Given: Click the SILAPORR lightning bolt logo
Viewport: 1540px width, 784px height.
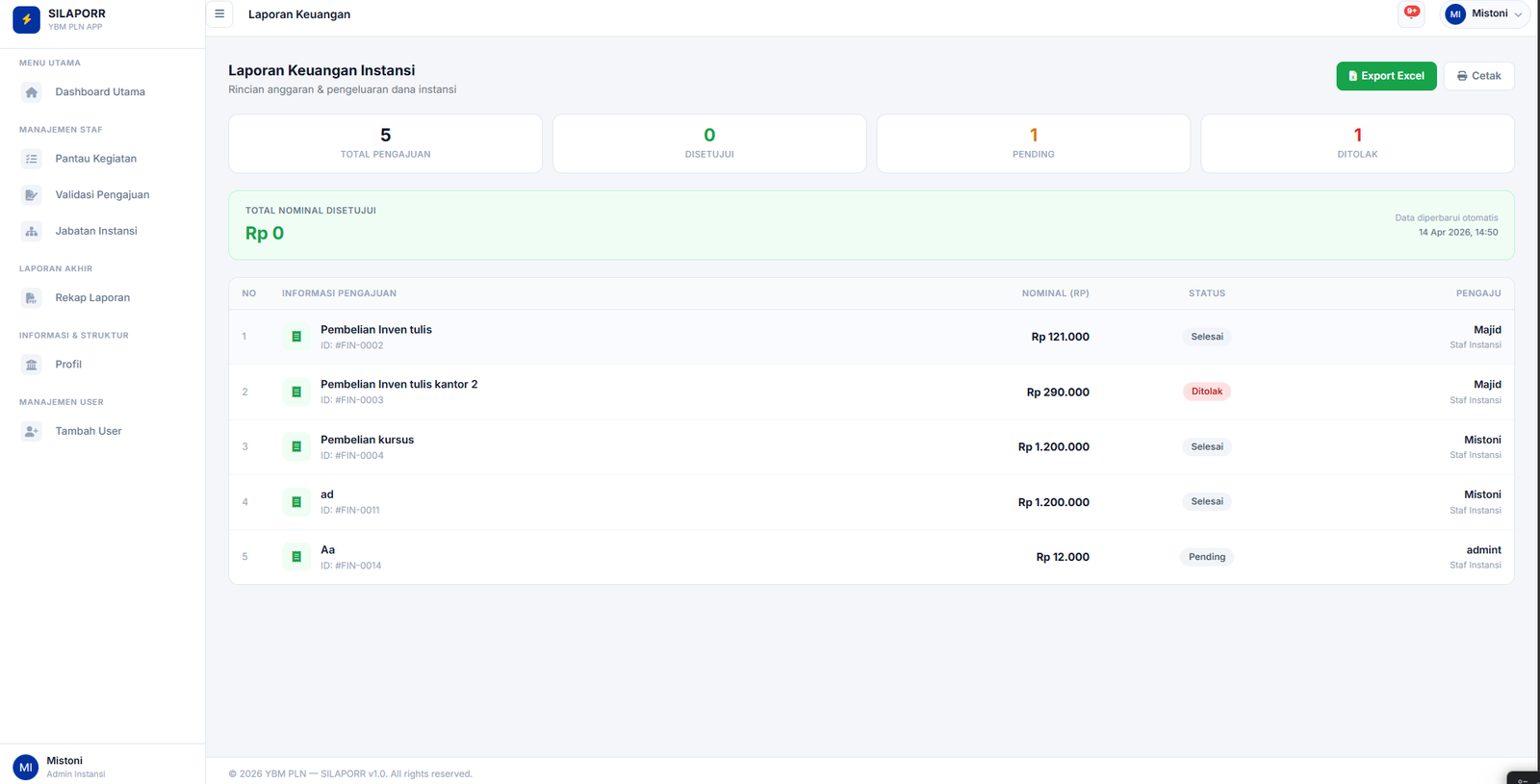Looking at the screenshot, I should click(26, 19).
